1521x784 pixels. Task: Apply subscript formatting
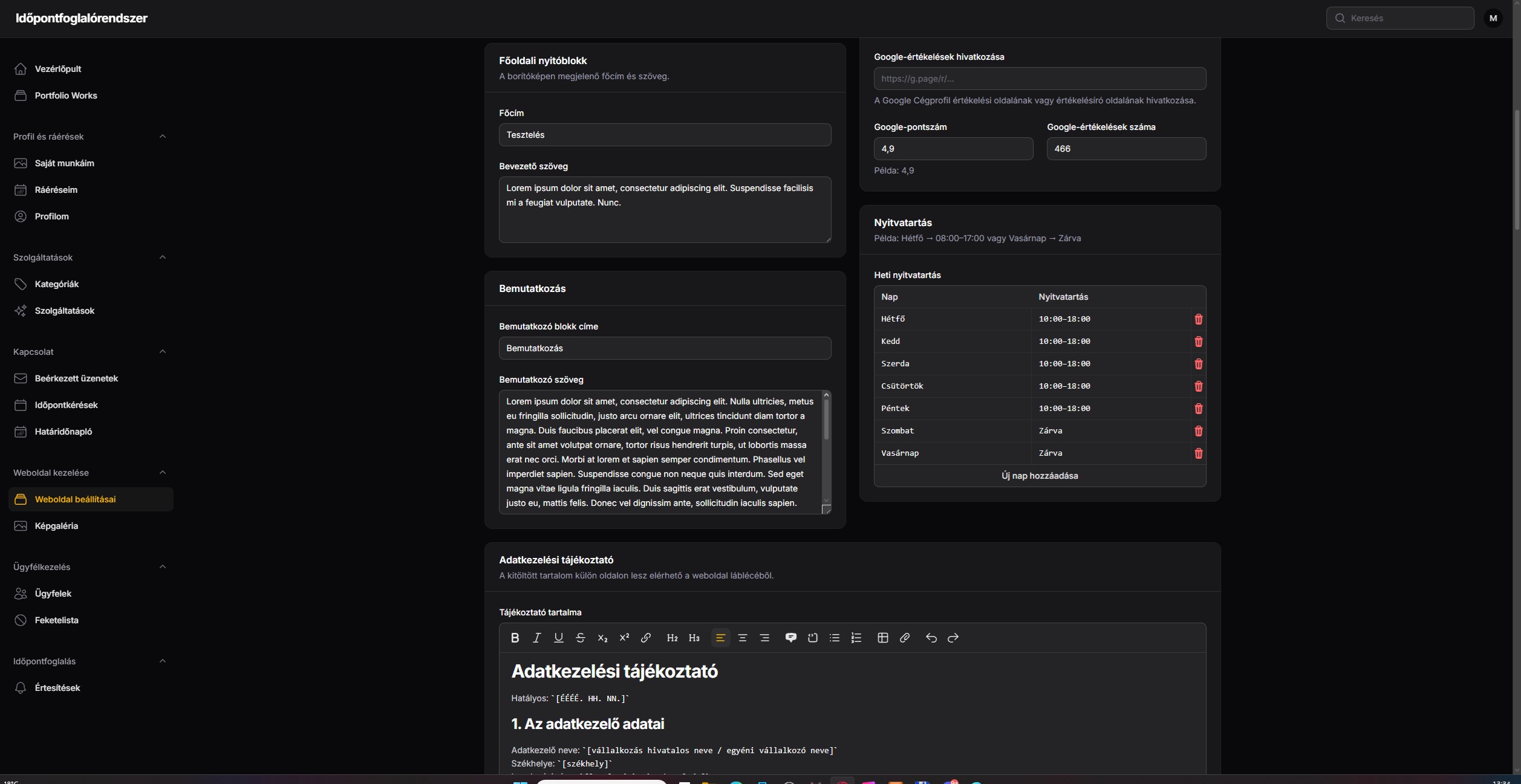[x=602, y=638]
